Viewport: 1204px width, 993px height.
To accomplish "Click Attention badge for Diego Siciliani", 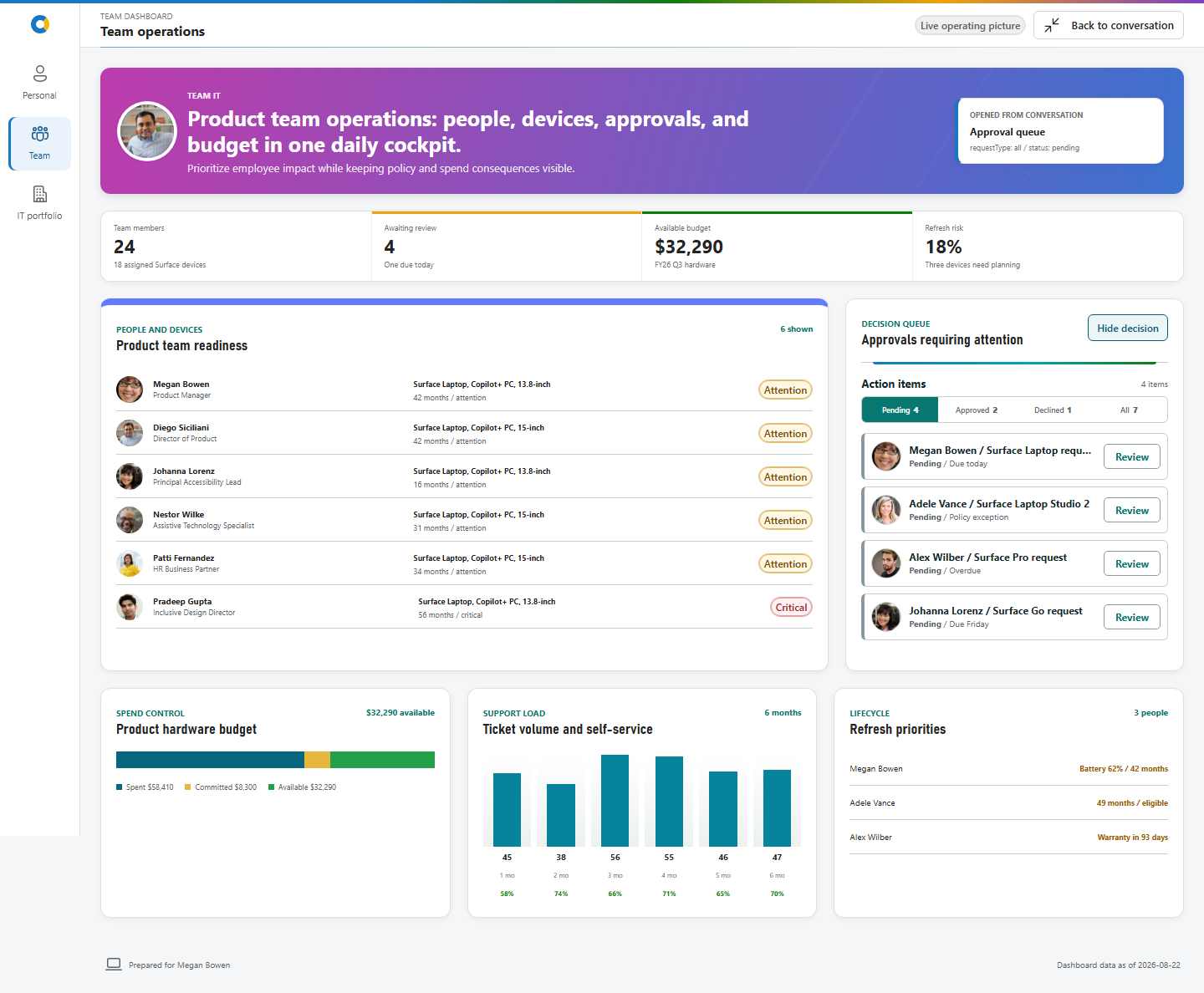I will [x=785, y=434].
